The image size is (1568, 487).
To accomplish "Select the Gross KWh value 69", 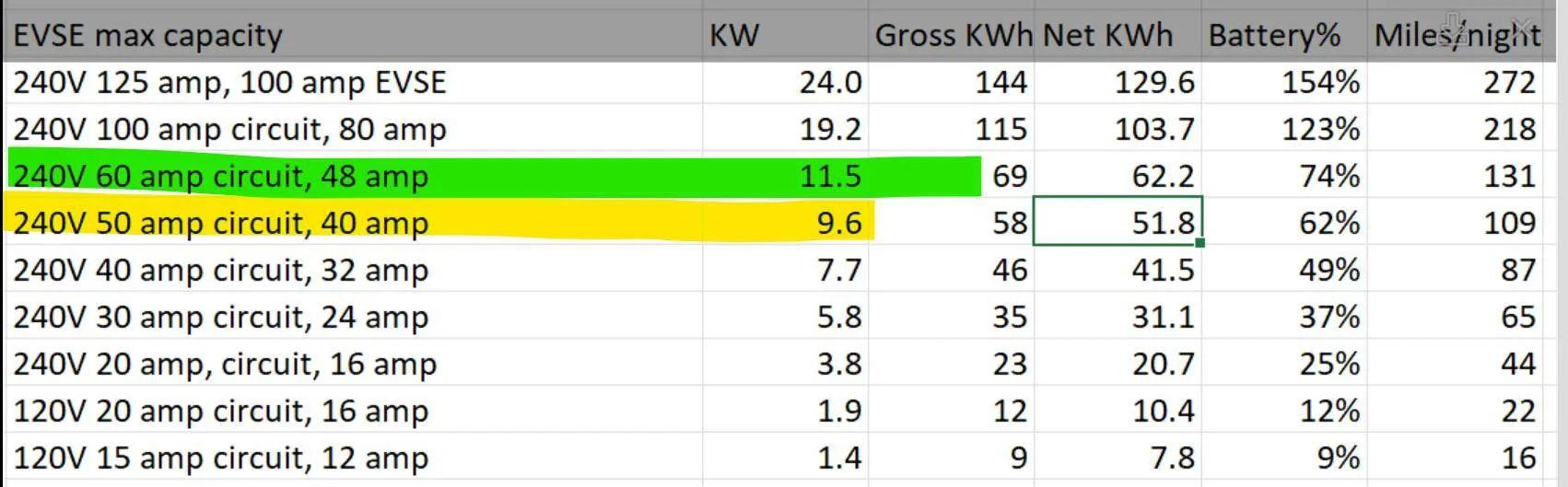I will tap(1010, 177).
